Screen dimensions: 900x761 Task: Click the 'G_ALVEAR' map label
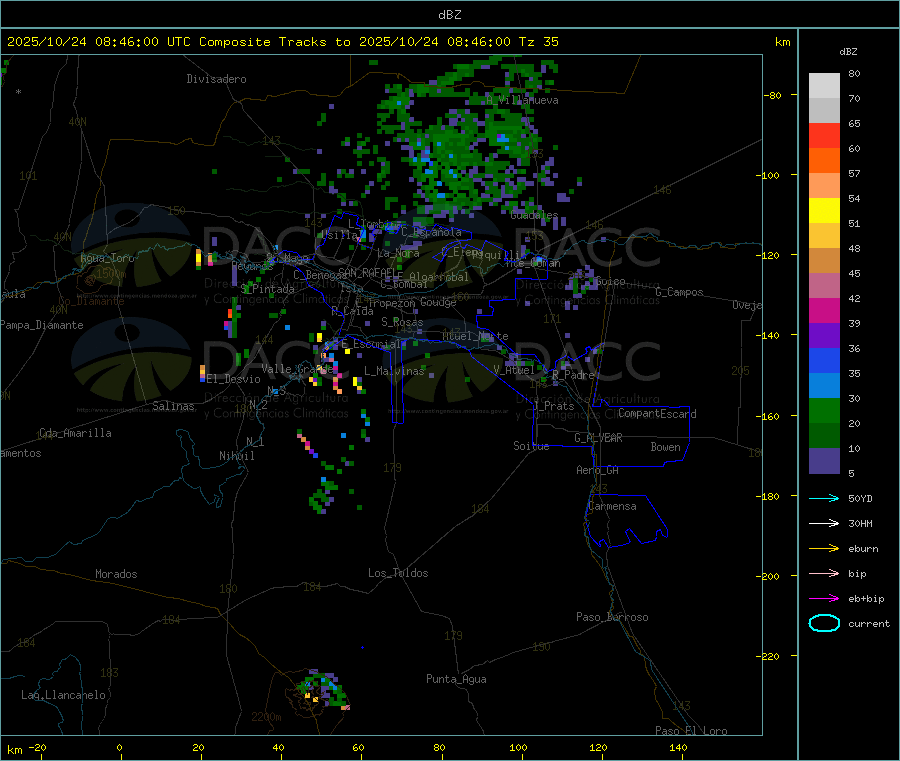click(x=598, y=438)
